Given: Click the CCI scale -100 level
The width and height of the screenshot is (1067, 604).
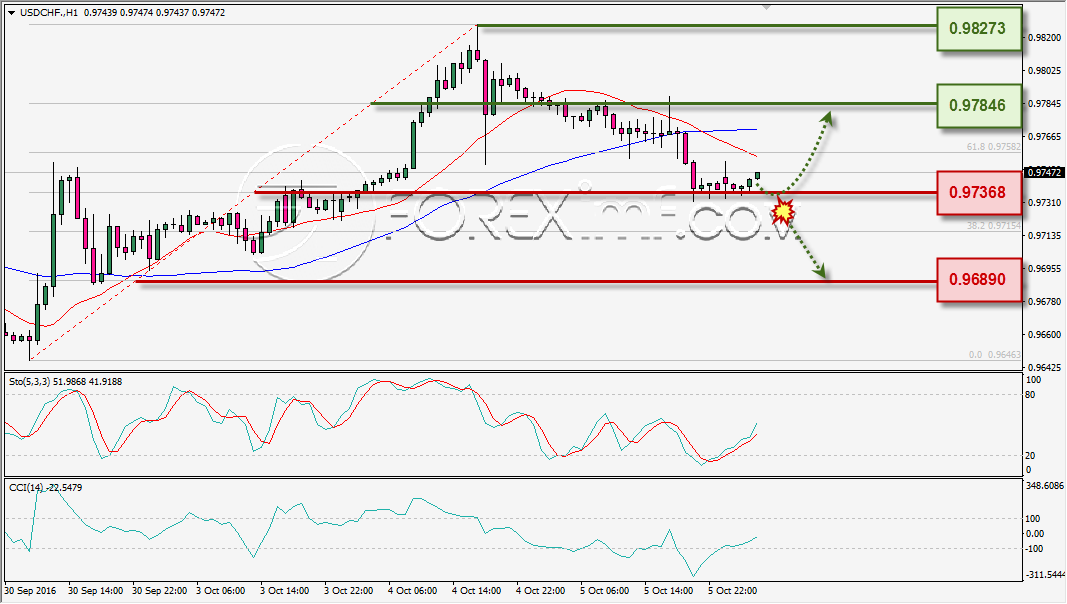Looking at the screenshot, I should [1034, 548].
